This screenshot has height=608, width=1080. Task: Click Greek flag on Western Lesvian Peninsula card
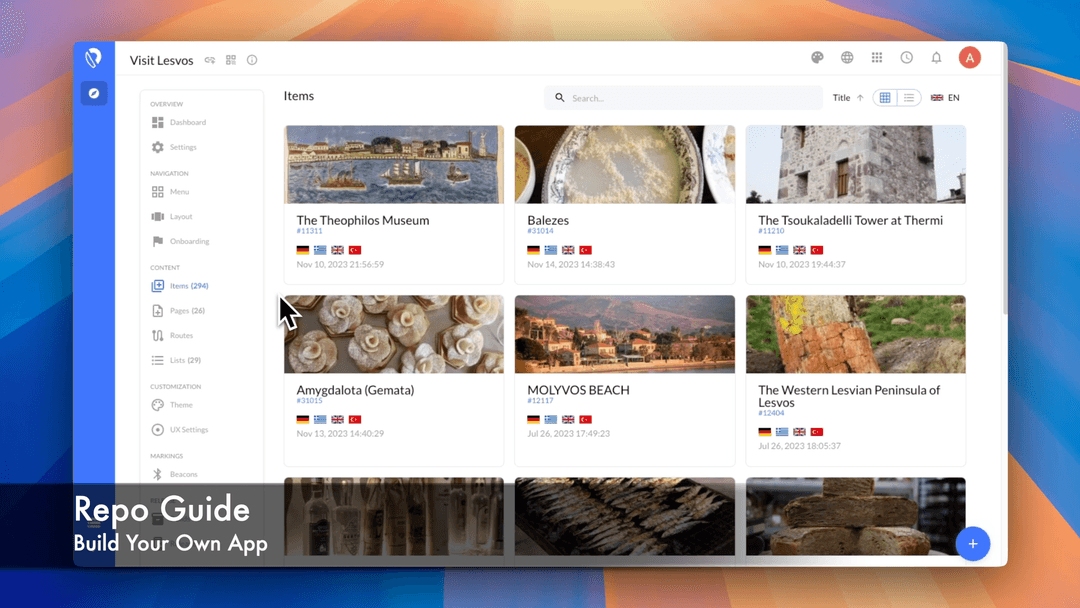pyautogui.click(x=782, y=432)
